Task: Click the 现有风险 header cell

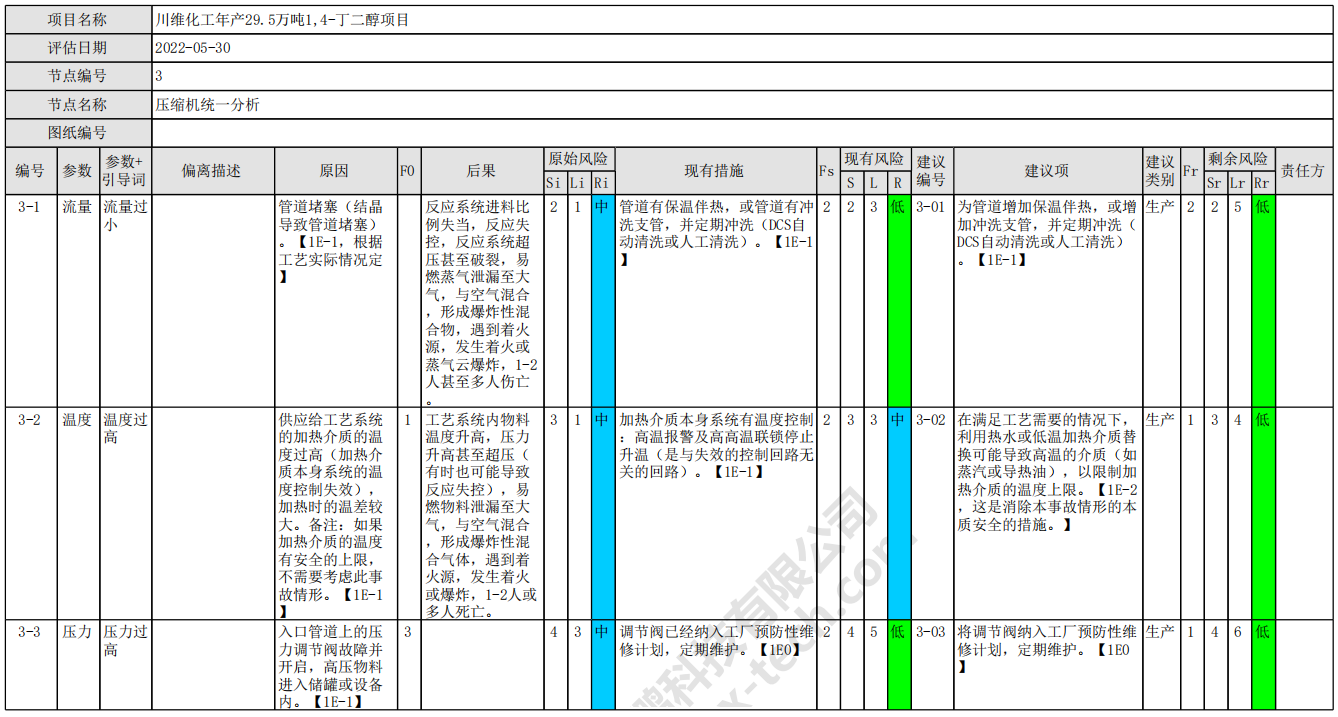Action: [874, 159]
